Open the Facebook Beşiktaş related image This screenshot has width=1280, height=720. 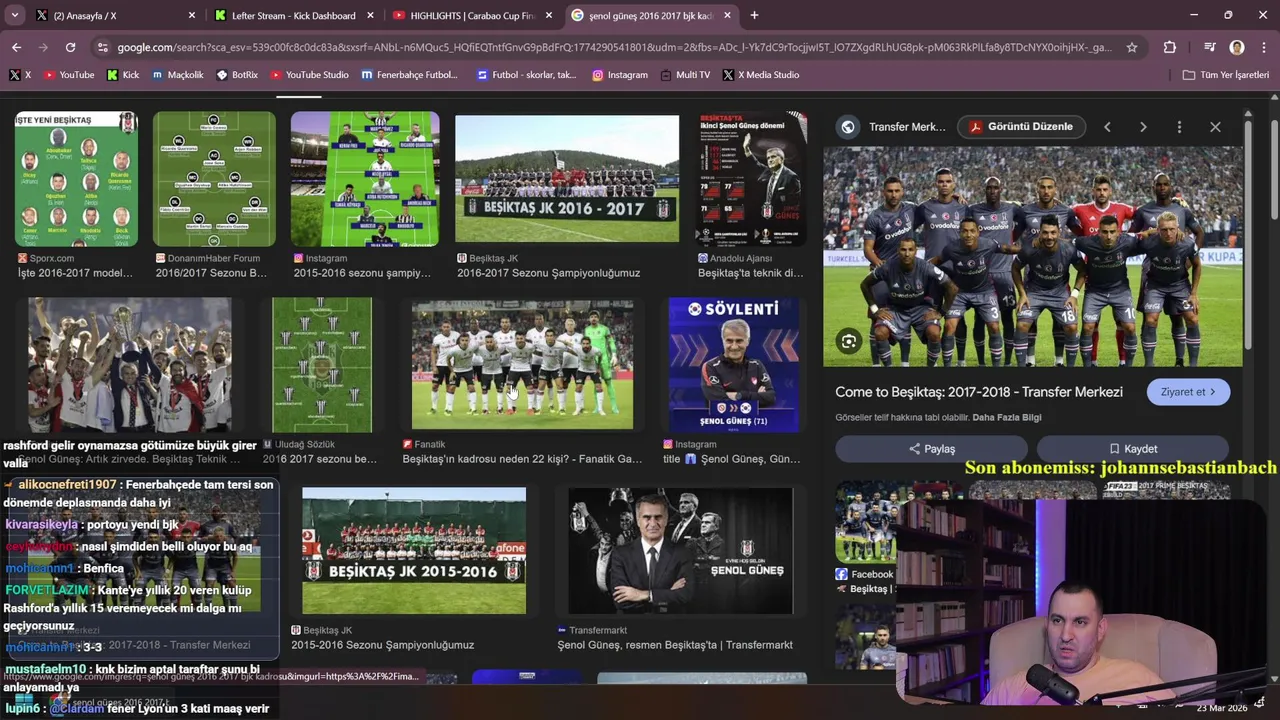tap(865, 523)
